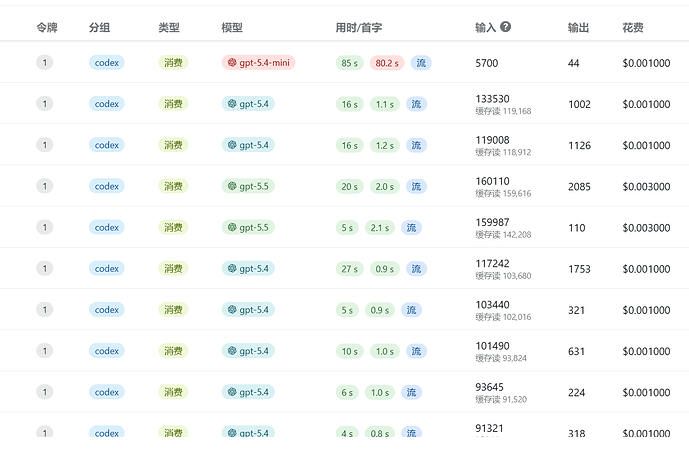The image size is (689, 452).
Task: Click the token badge 1 in 101490 row
Action: (x=44, y=351)
